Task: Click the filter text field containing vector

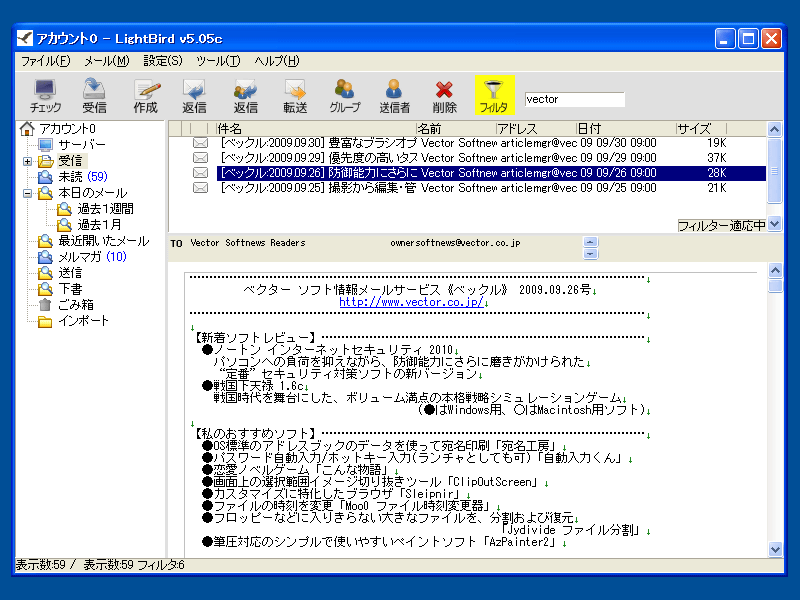Action: (x=574, y=99)
